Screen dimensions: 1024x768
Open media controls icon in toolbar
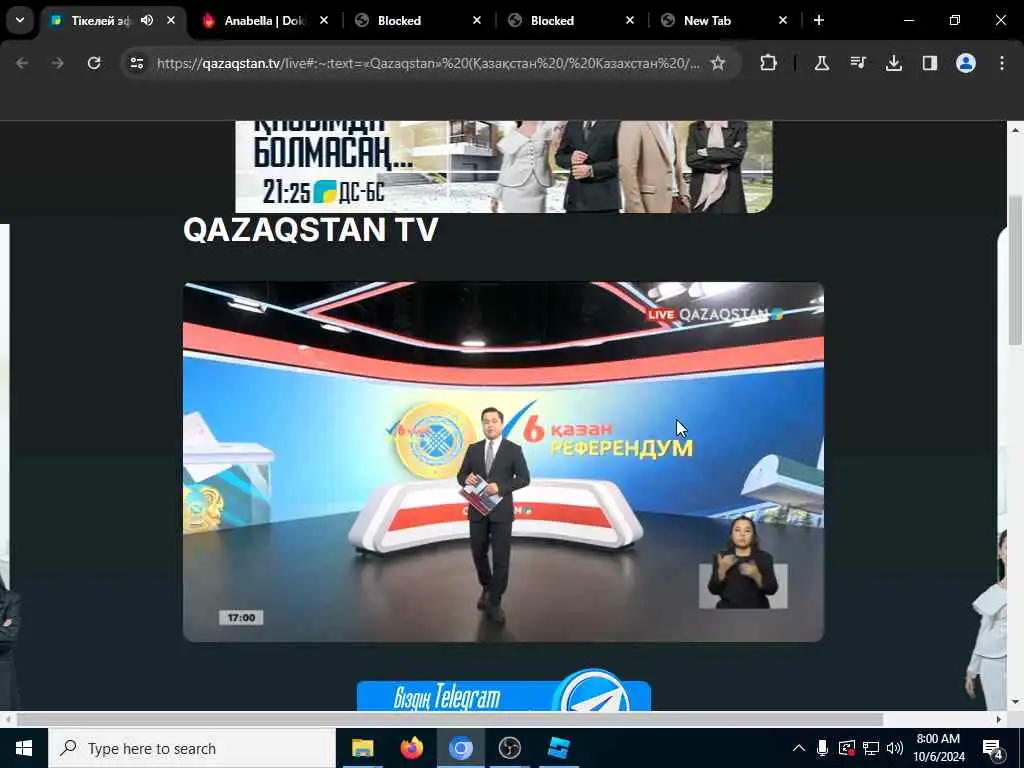tap(857, 63)
